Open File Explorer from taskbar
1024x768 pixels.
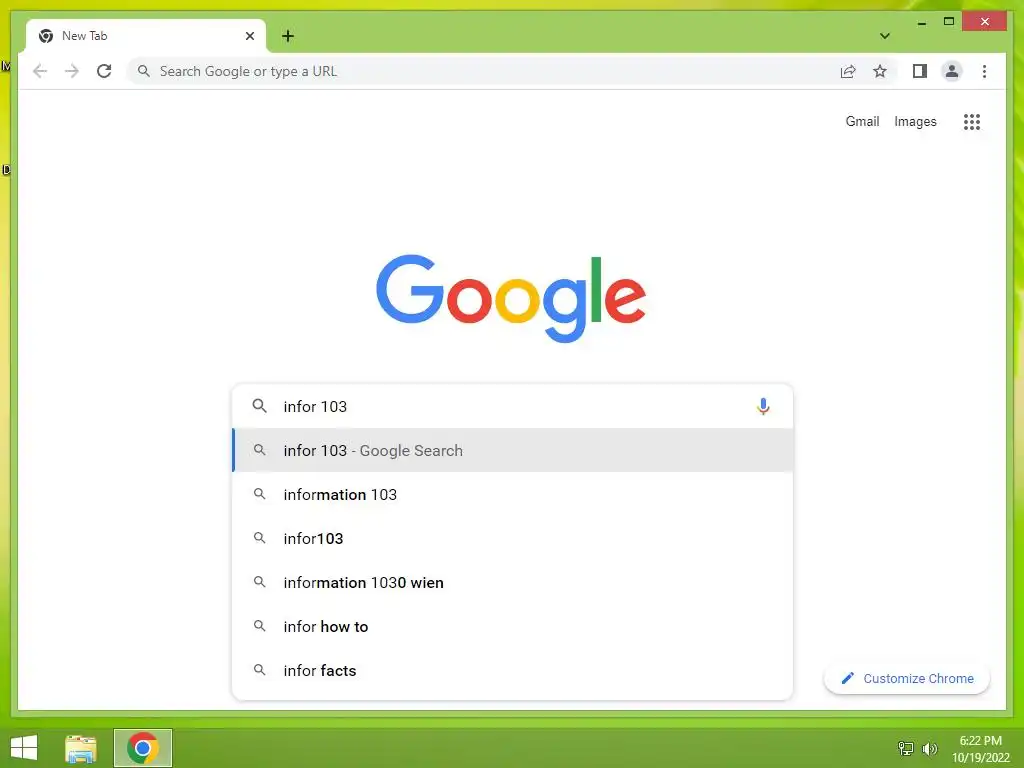click(81, 748)
